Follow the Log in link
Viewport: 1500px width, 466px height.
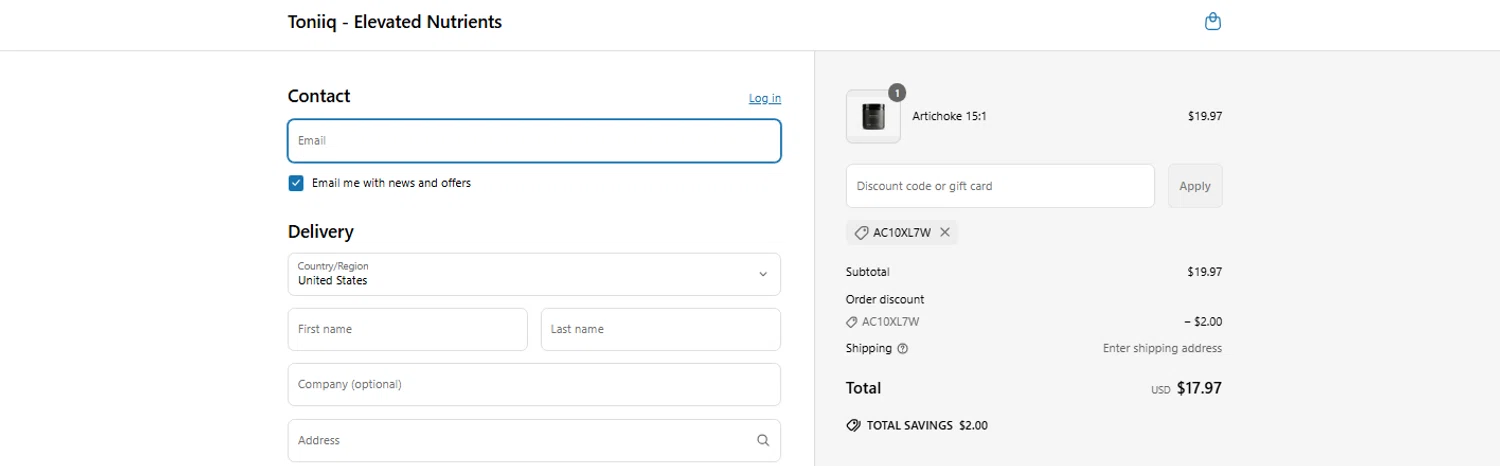click(765, 98)
